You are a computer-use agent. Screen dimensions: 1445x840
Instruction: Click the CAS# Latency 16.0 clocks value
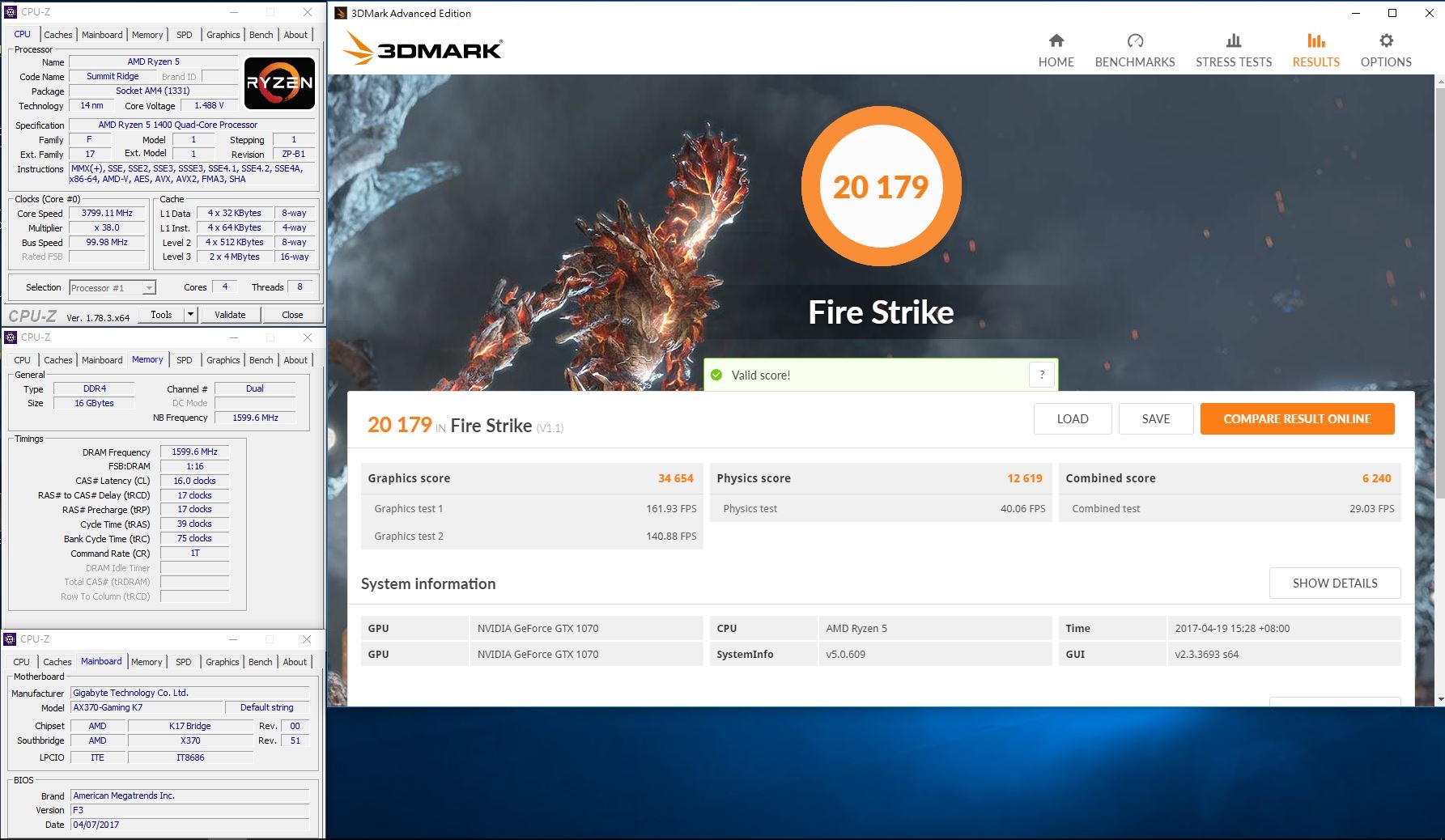point(194,481)
